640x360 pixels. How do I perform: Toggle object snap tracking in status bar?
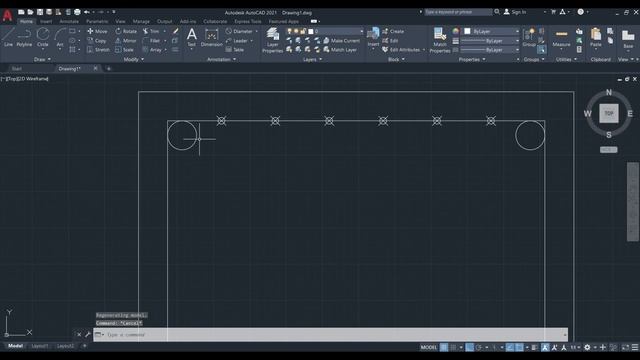pos(510,347)
